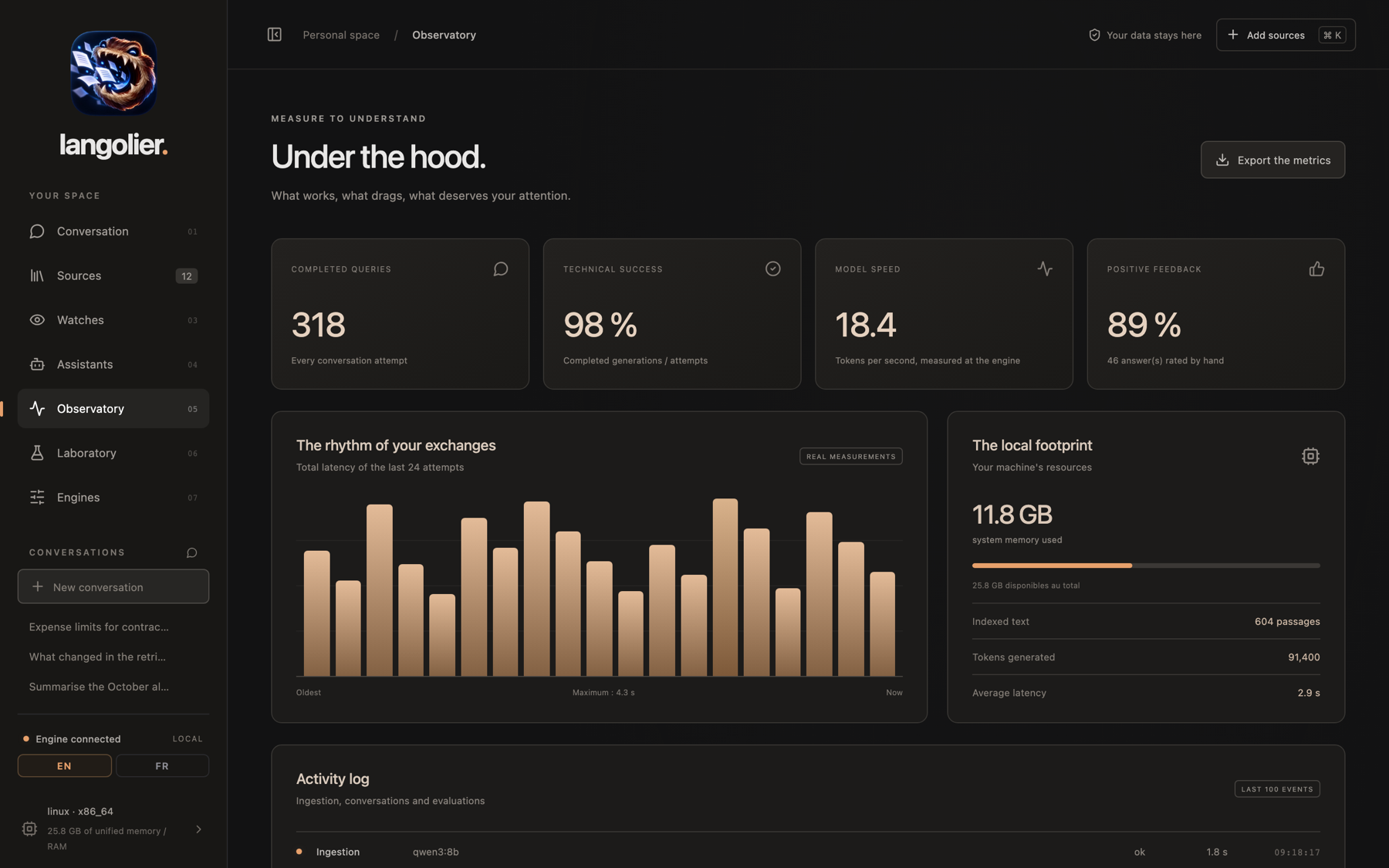This screenshot has height=868, width=1389.
Task: Click the Add sources button
Action: 1286,35
